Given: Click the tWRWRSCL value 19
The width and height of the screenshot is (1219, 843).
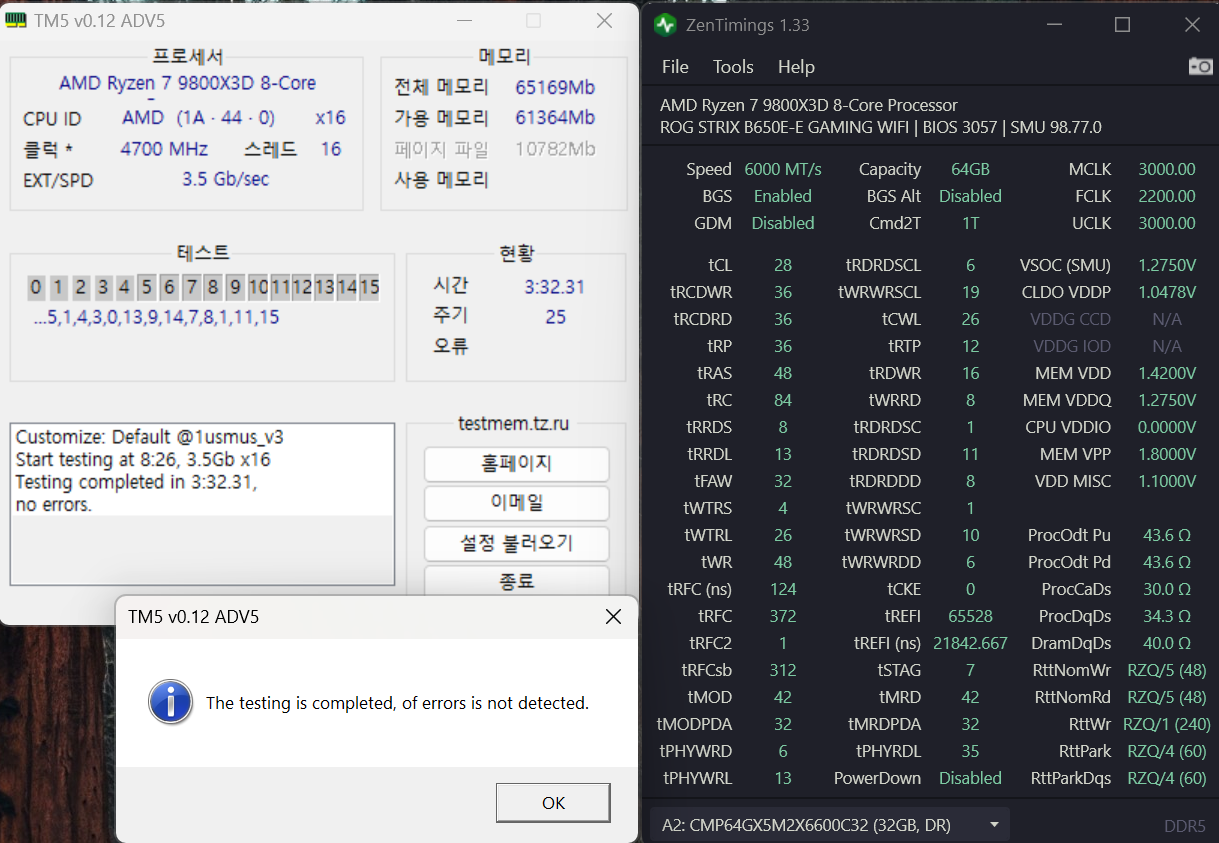Looking at the screenshot, I should (971, 292).
